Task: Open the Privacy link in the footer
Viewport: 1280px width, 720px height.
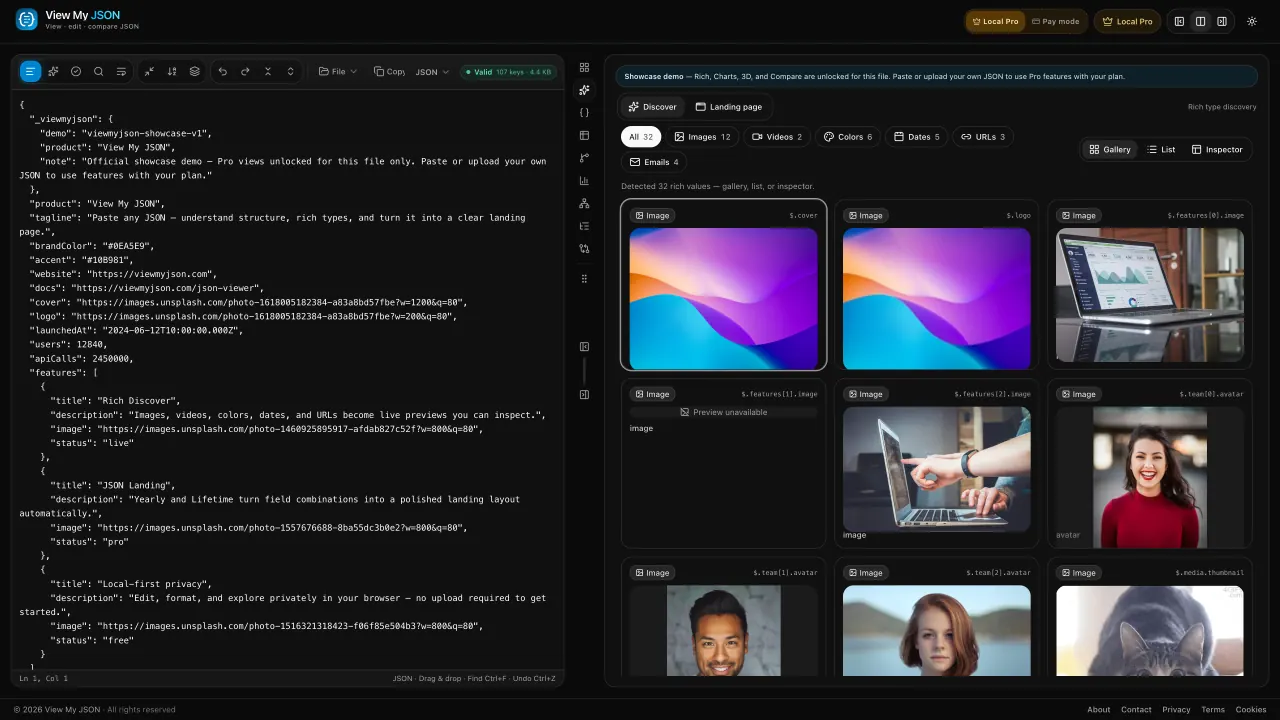Action: tap(1176, 710)
